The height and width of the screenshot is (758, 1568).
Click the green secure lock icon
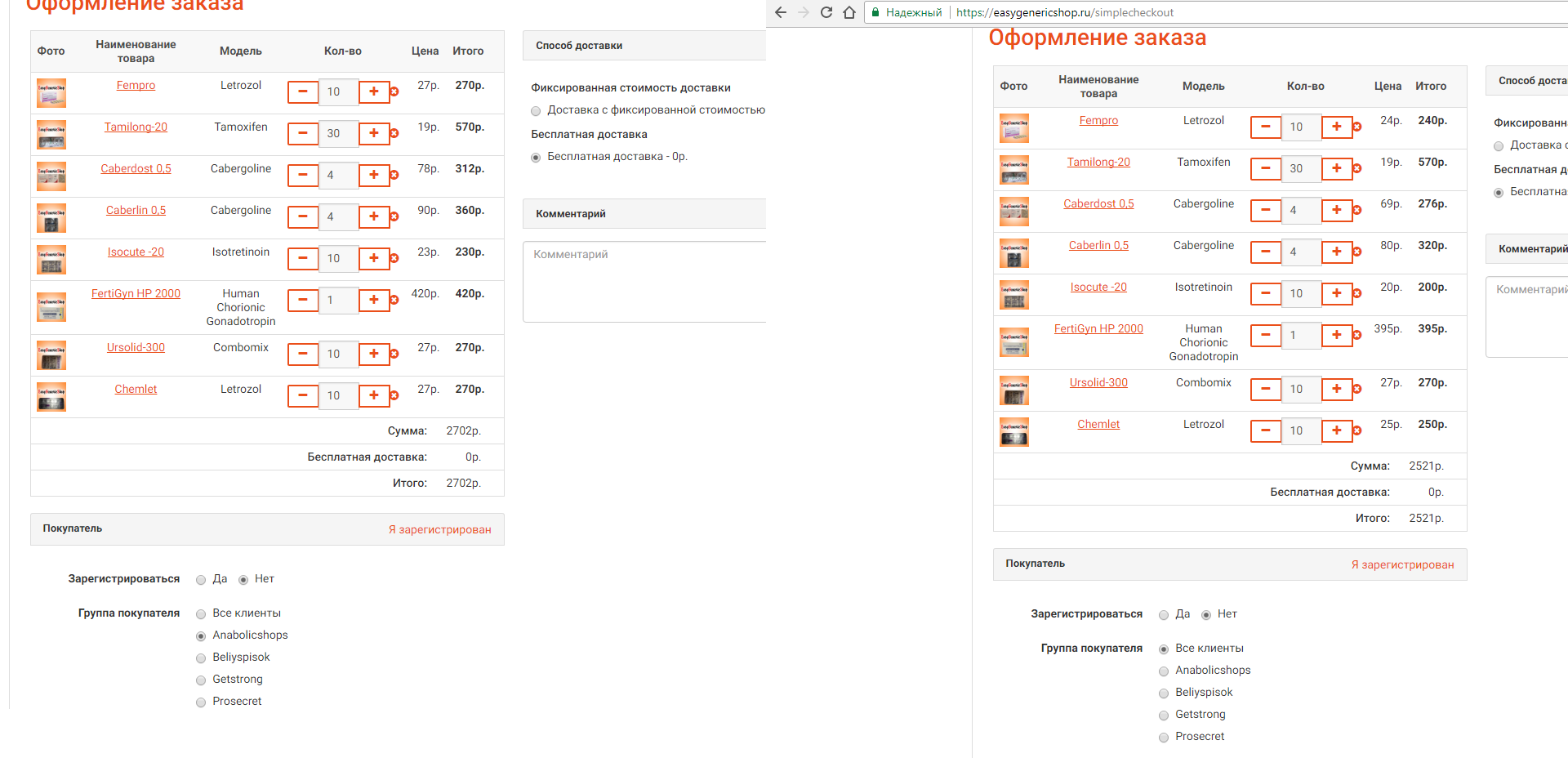(x=875, y=12)
